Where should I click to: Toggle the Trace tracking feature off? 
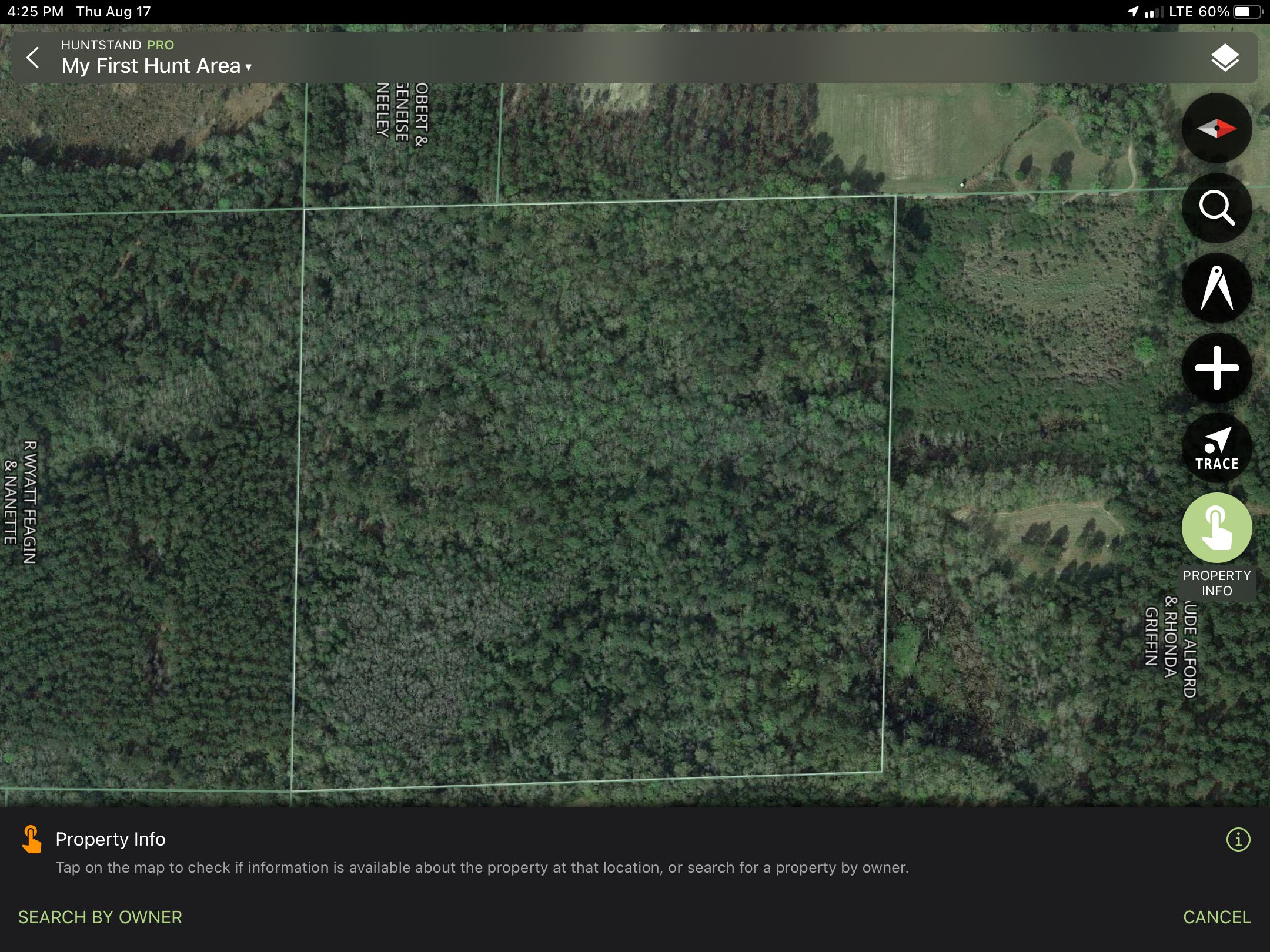click(x=1217, y=448)
